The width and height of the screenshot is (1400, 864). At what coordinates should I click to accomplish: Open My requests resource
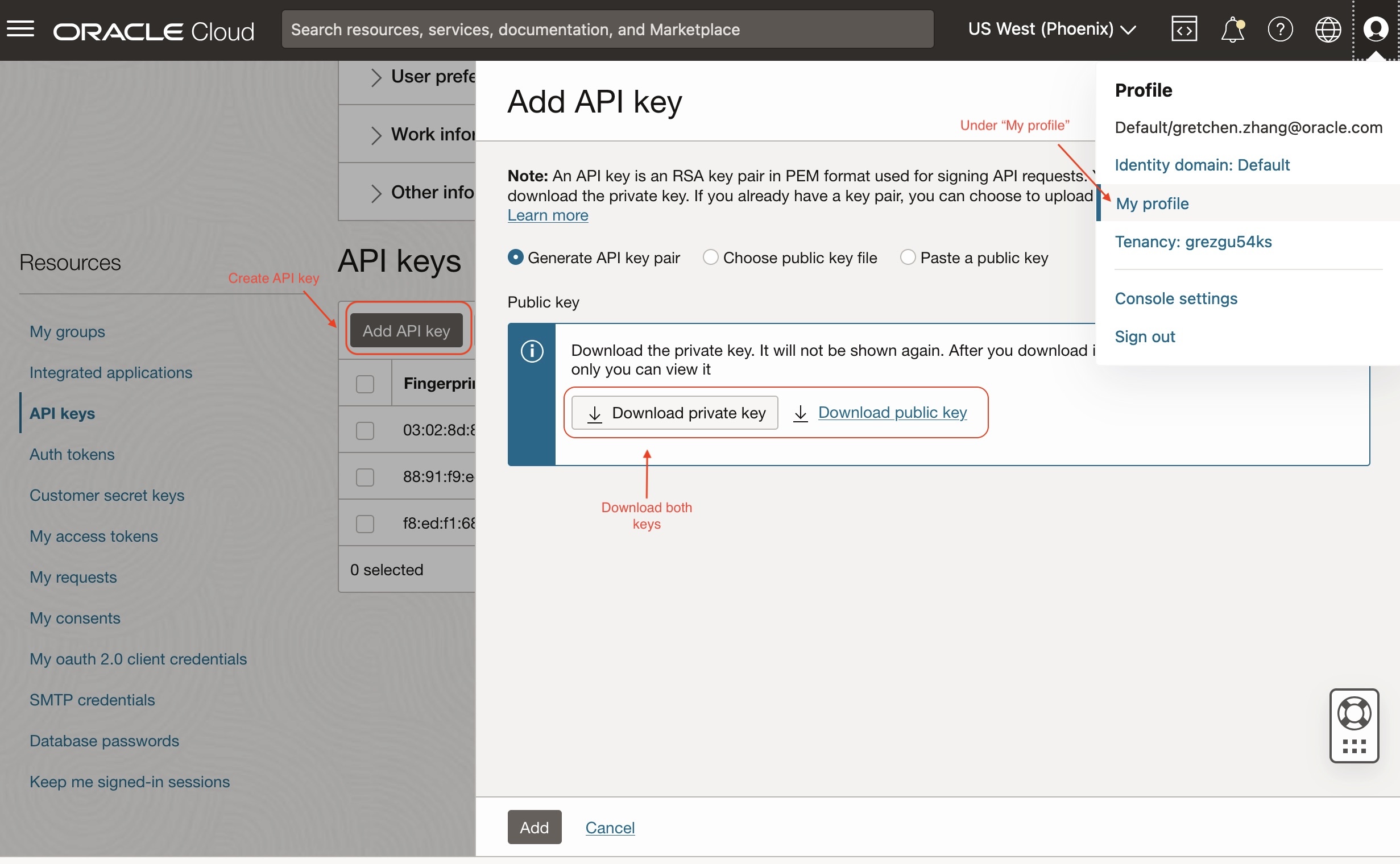click(73, 577)
